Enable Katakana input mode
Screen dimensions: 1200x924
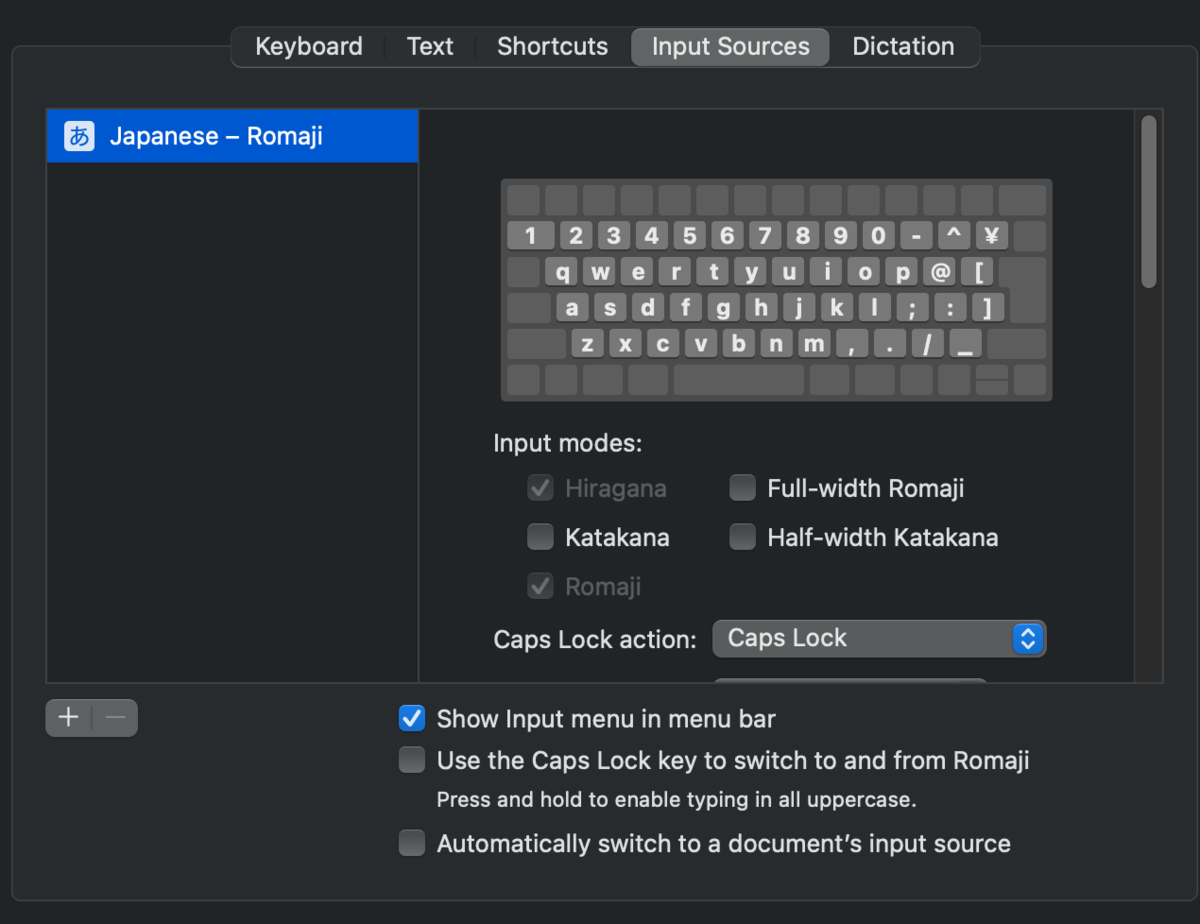point(541,537)
